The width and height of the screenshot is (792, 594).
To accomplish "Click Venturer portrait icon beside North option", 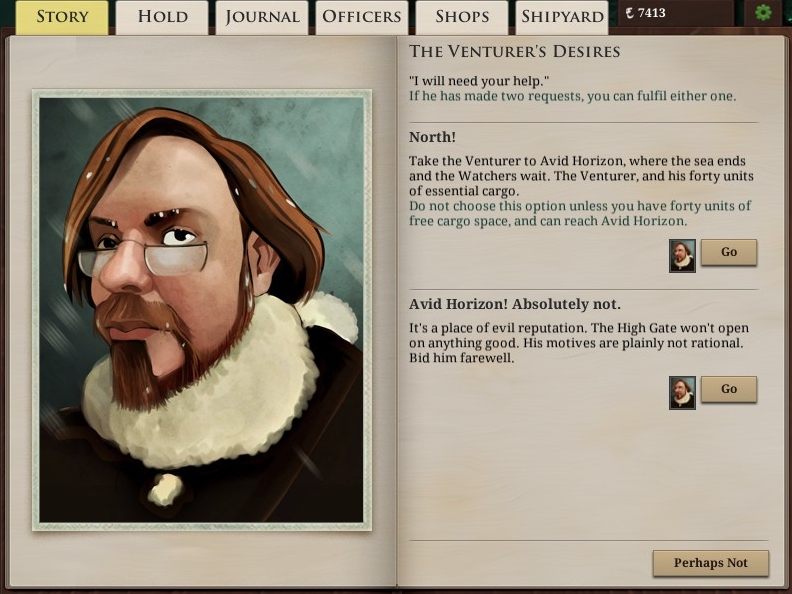I will tap(682, 256).
